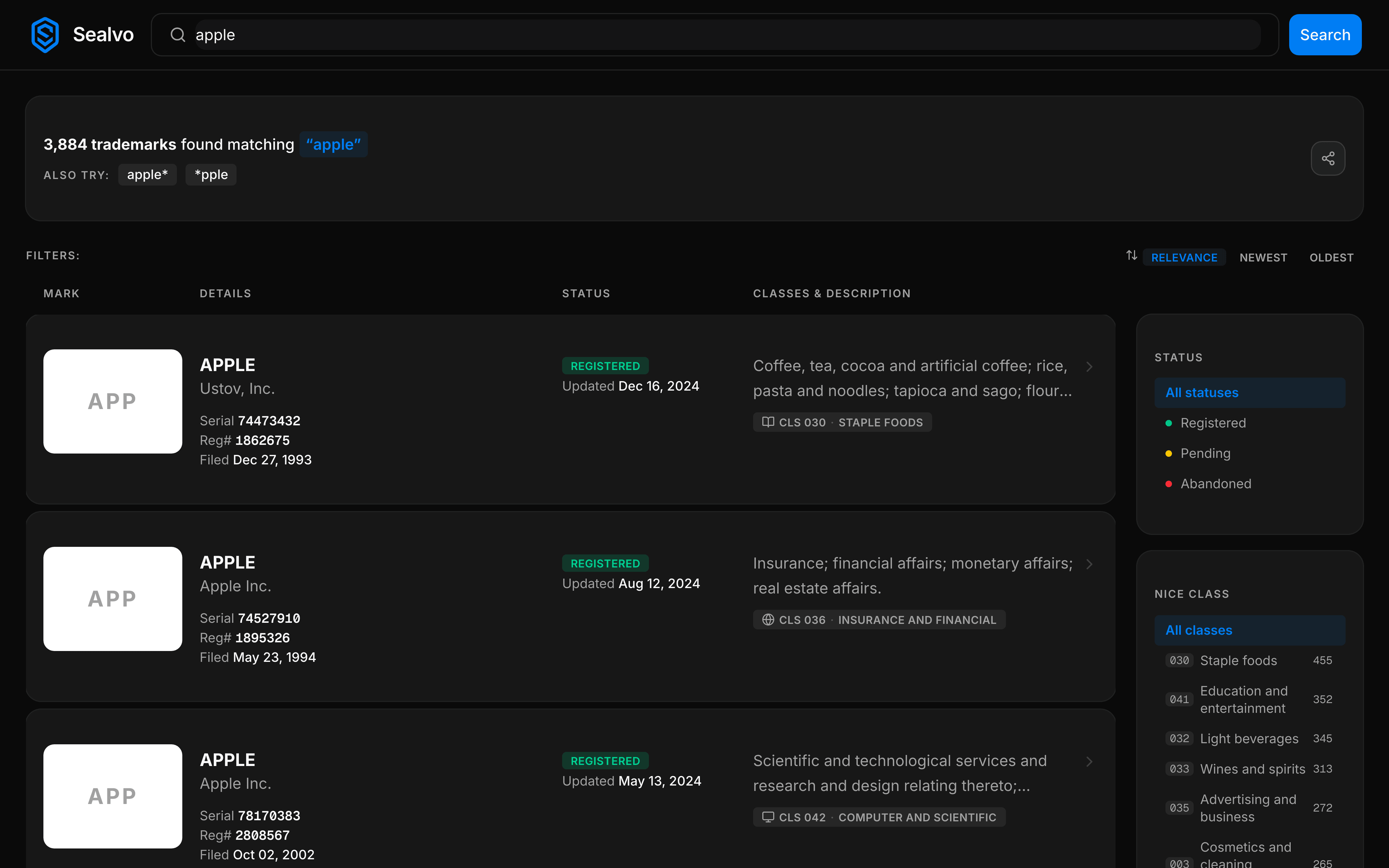The width and height of the screenshot is (1389, 868).
Task: Click the magnifier icon in search bar
Action: click(x=178, y=34)
